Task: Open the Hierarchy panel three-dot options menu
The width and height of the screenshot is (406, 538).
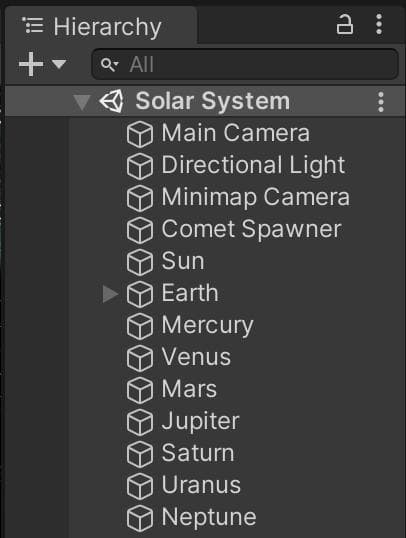Action: 379,24
